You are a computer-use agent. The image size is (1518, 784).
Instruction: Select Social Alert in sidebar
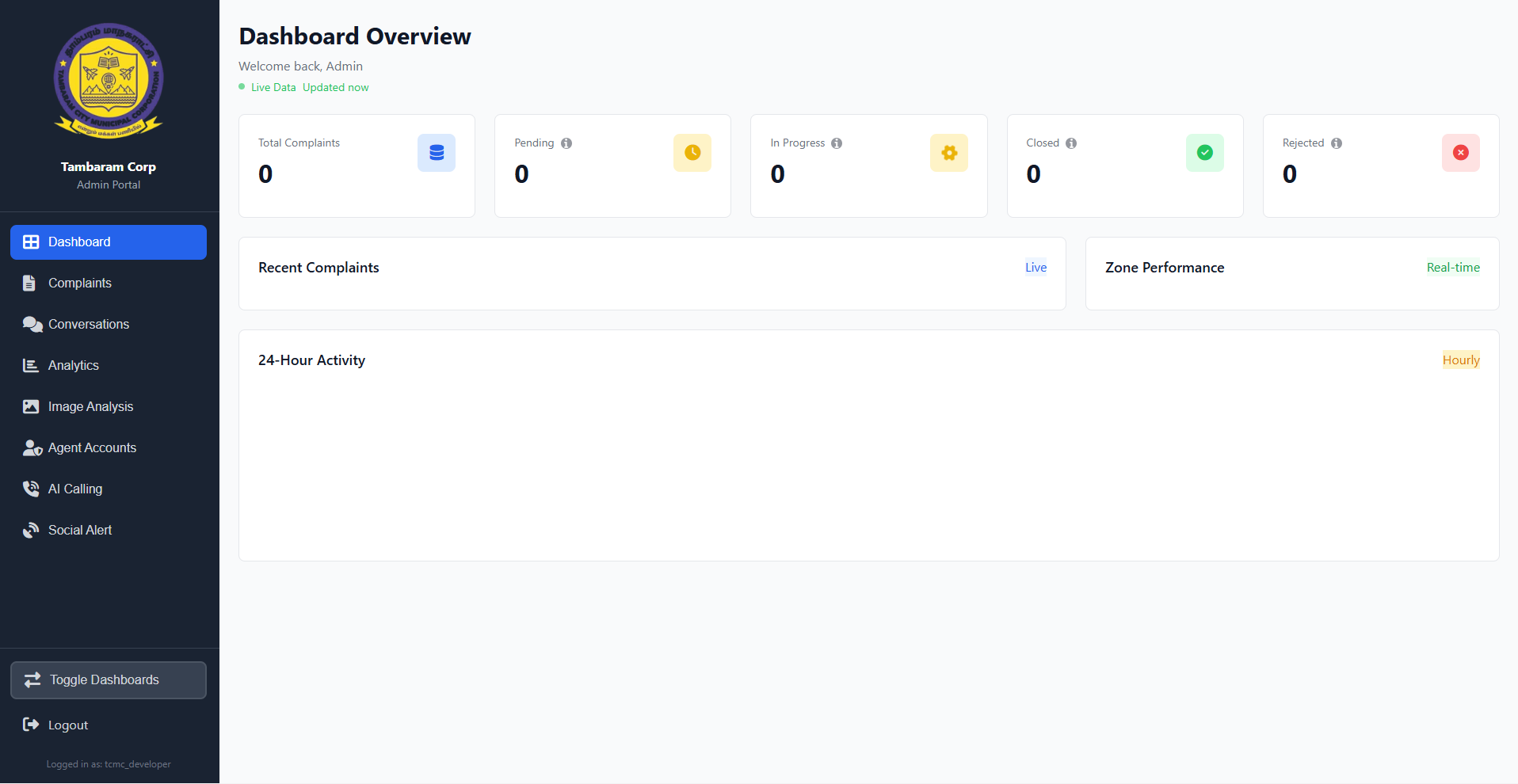(109, 531)
